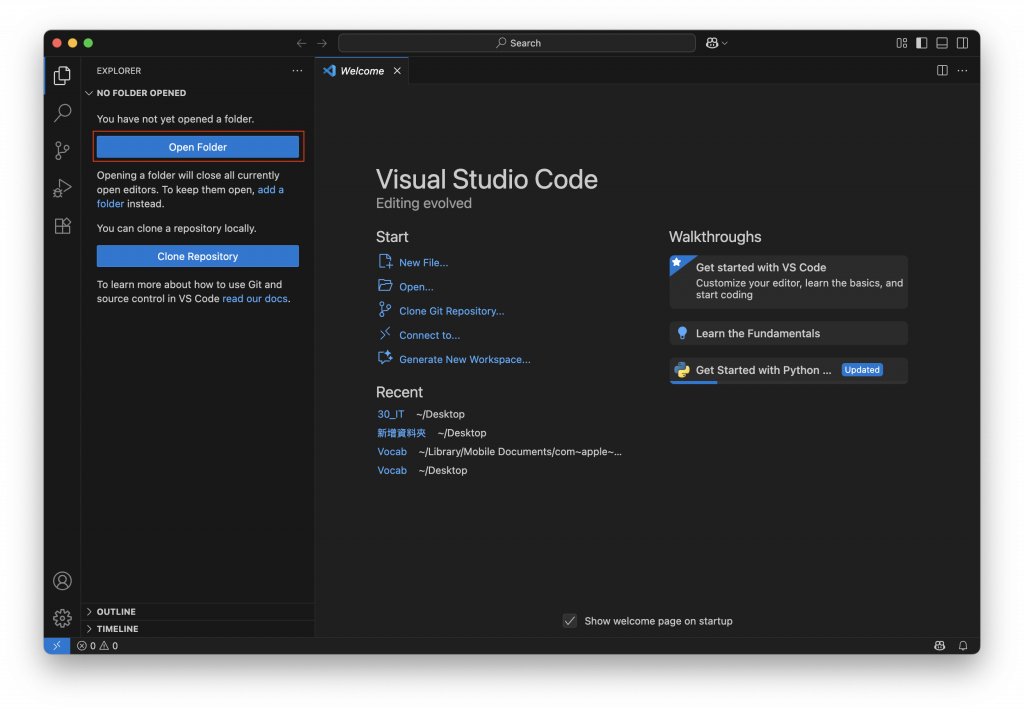1024x712 pixels.
Task: Click the Open Folder button
Action: [x=198, y=147]
